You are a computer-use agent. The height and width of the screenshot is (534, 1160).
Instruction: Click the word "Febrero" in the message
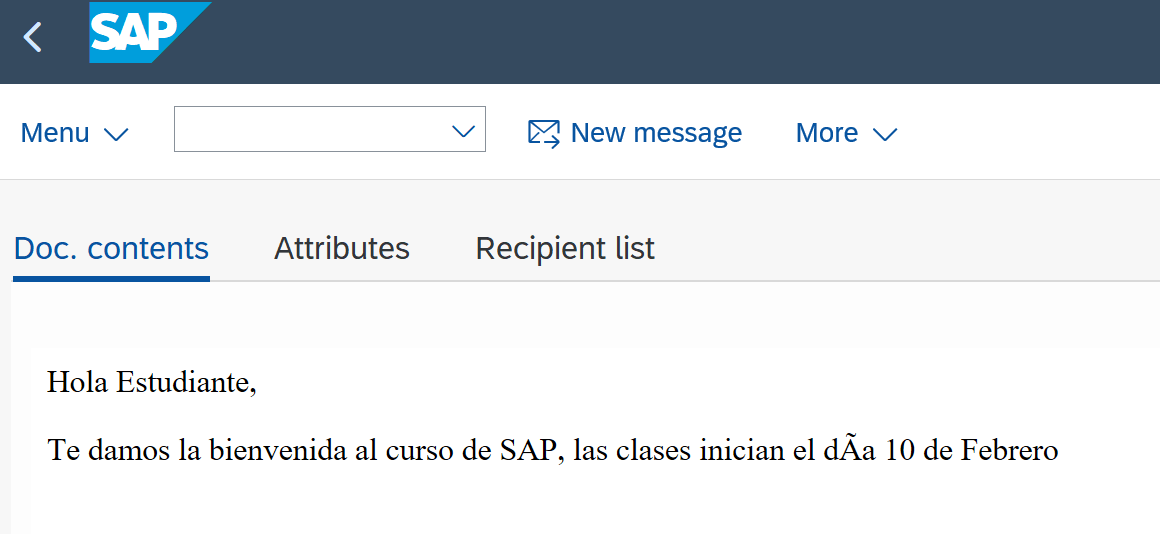point(1009,450)
